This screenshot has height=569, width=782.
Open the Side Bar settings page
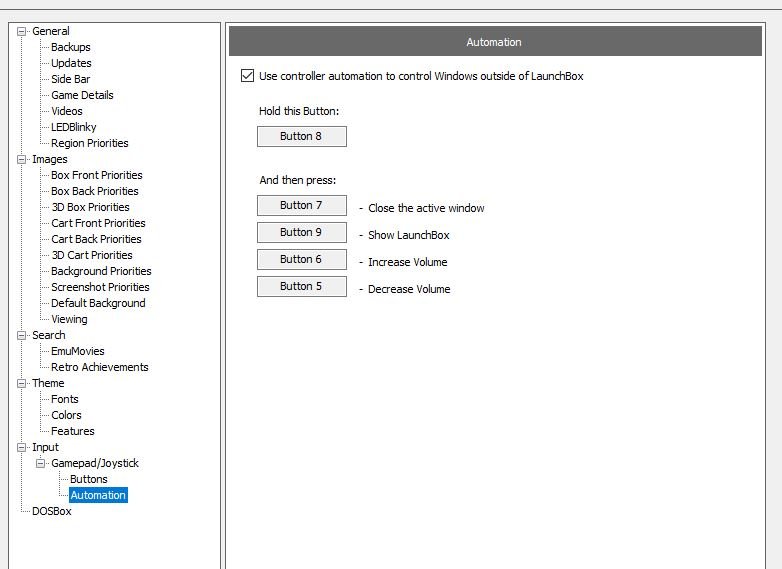pyautogui.click(x=70, y=79)
